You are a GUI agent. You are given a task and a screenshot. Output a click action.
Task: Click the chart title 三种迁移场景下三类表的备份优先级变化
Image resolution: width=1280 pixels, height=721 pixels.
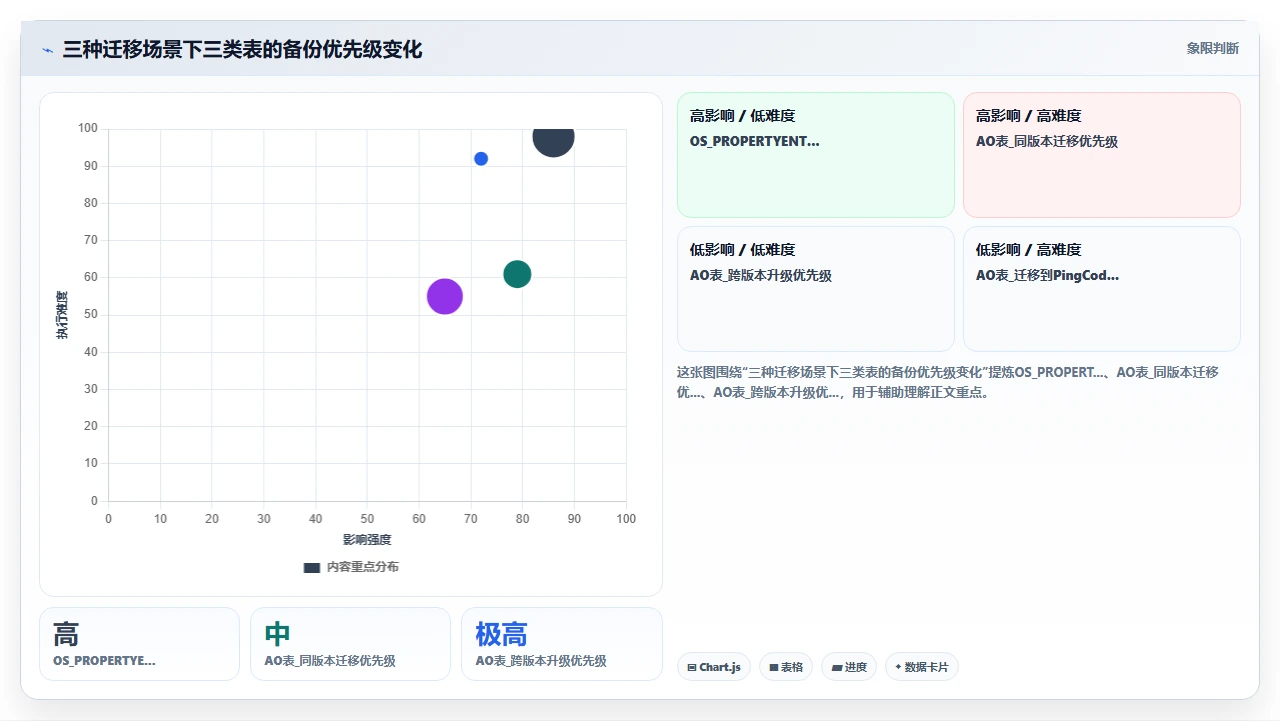(242, 49)
